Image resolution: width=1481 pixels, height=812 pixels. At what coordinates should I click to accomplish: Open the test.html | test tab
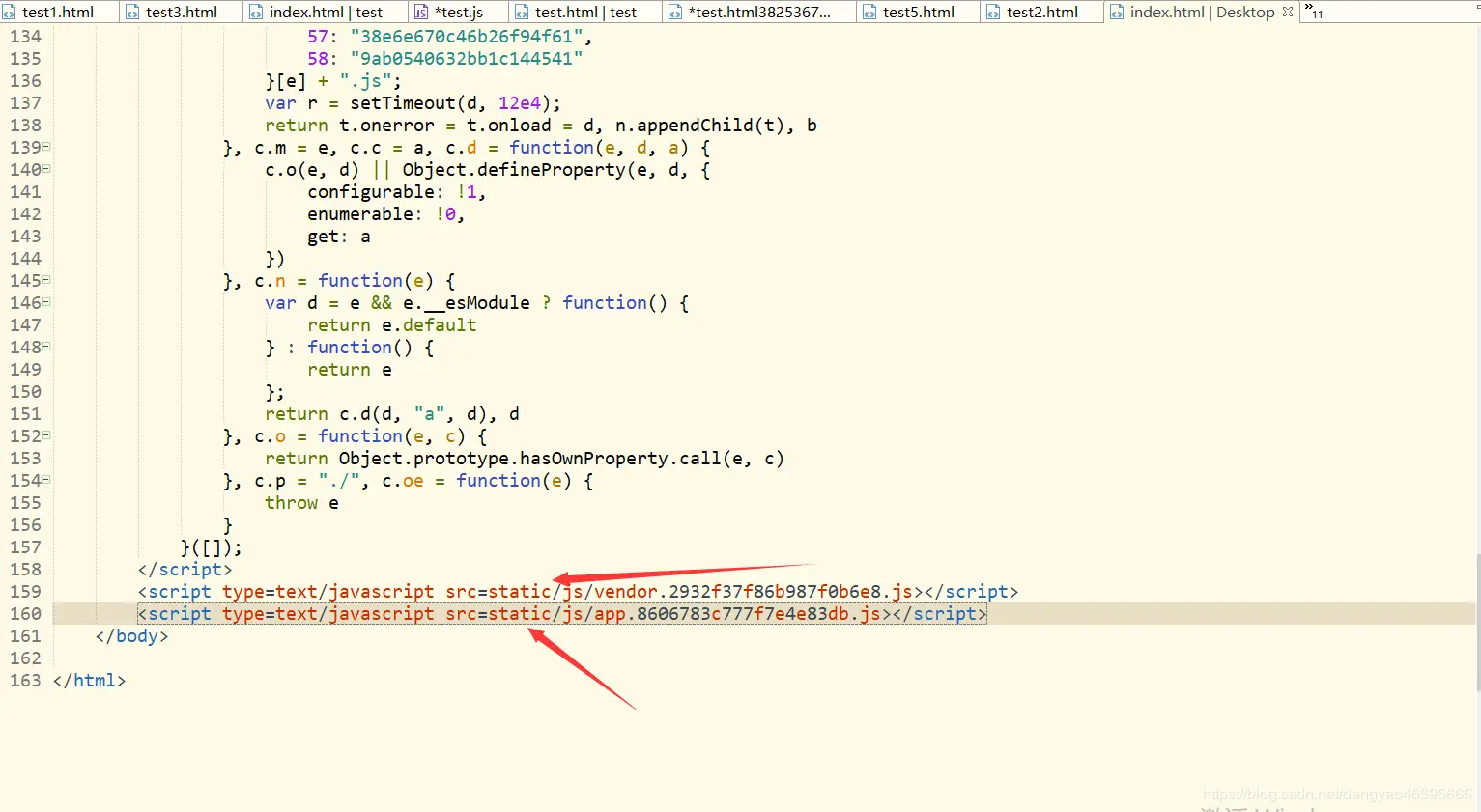pyautogui.click(x=585, y=12)
